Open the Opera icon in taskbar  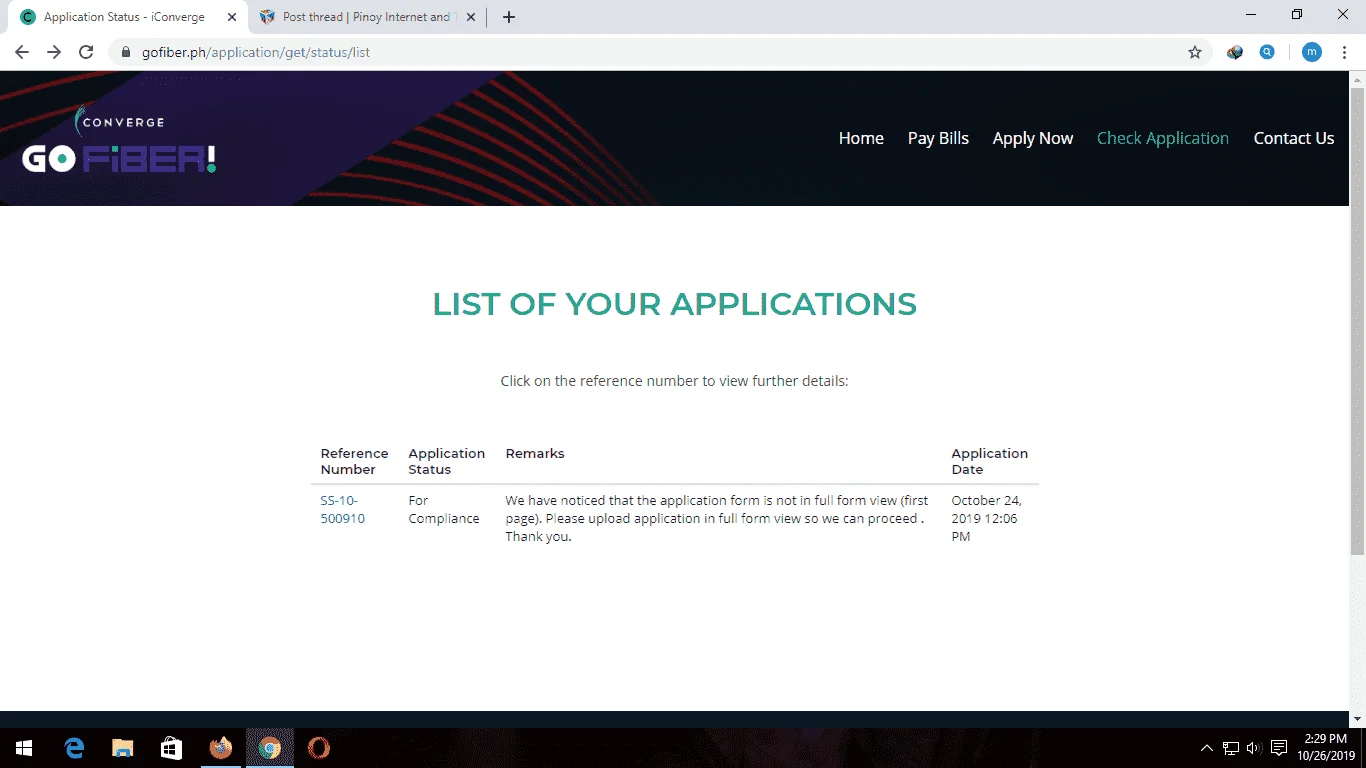(x=318, y=748)
